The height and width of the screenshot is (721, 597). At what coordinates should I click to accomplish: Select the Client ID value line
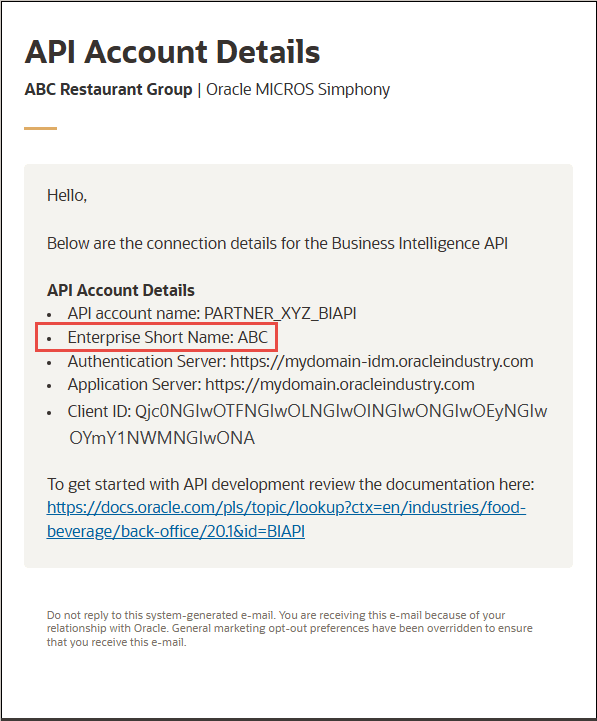[307, 424]
